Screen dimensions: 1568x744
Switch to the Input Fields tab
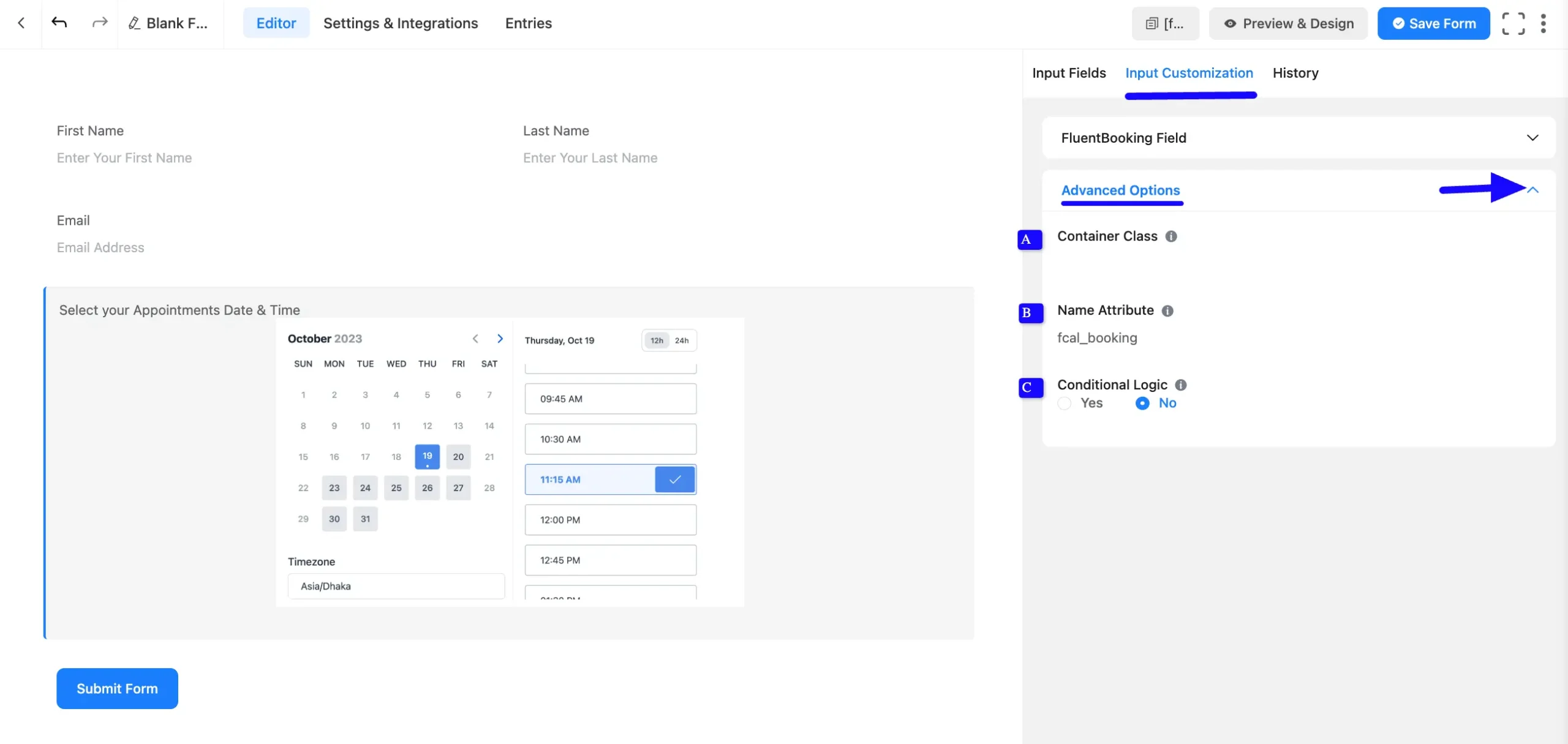click(x=1069, y=73)
